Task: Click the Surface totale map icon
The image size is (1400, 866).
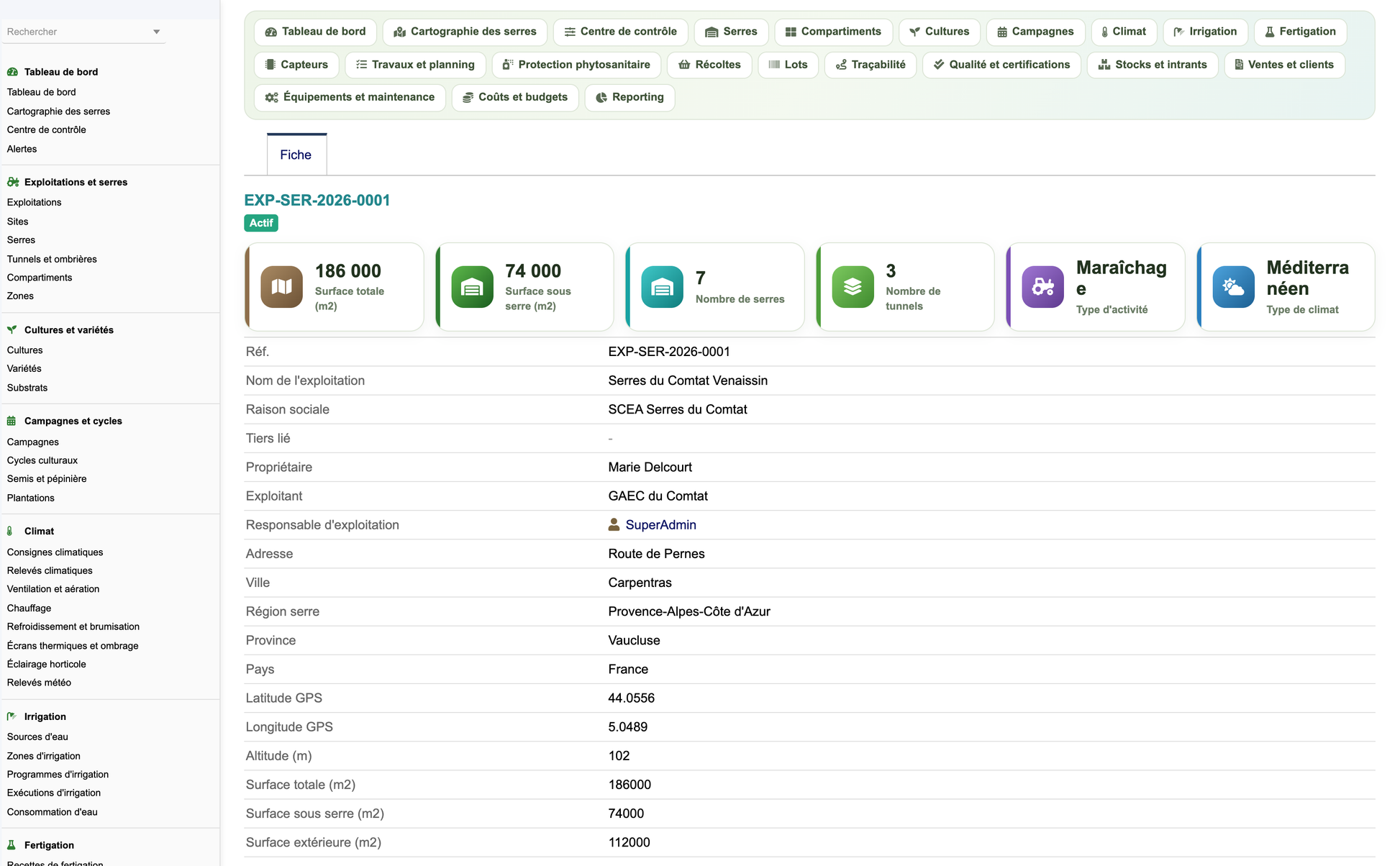Action: coord(281,287)
